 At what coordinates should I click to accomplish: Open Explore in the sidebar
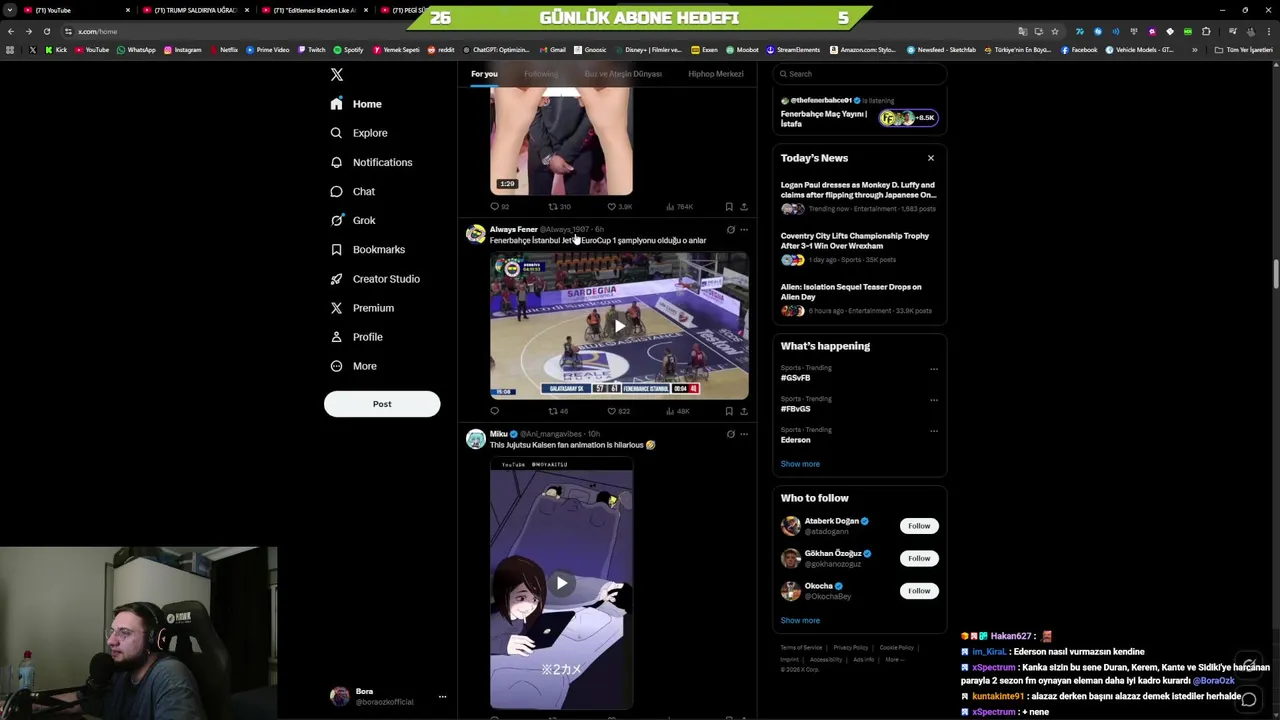point(359,133)
